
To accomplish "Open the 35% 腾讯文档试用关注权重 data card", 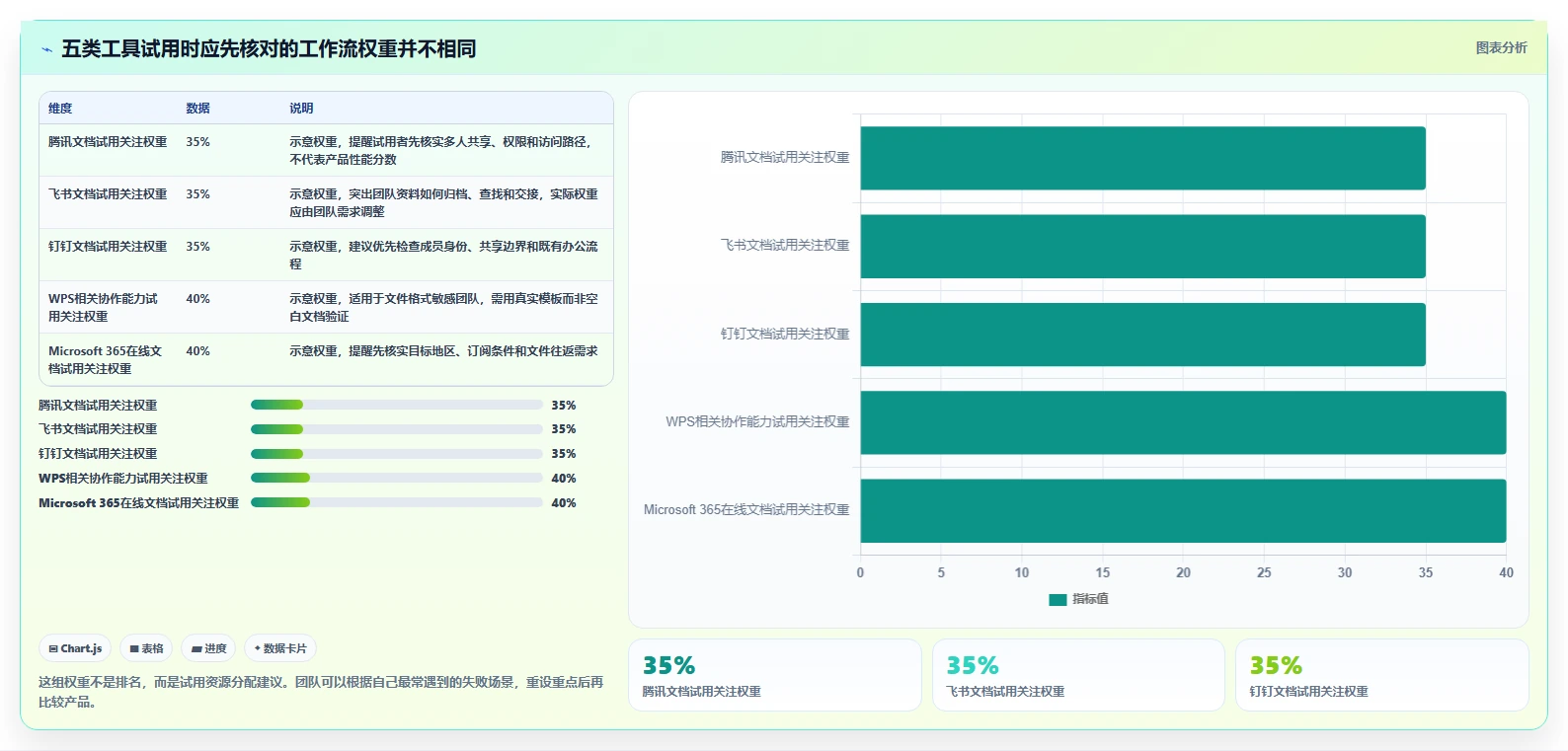I will 775,675.
